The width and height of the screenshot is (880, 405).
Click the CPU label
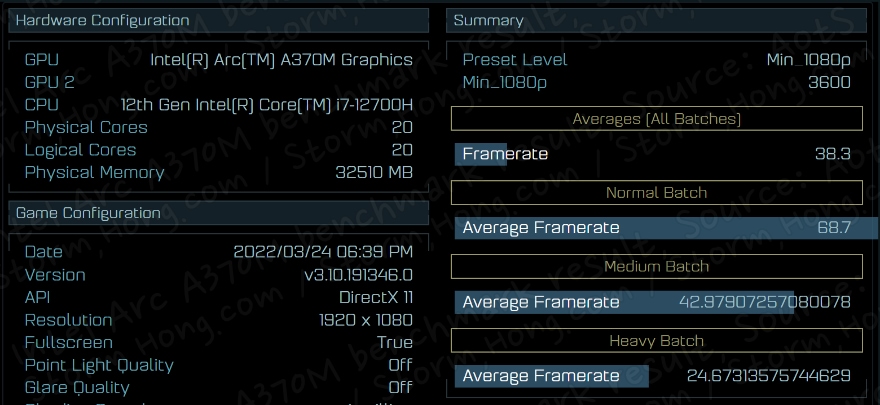click(42, 104)
